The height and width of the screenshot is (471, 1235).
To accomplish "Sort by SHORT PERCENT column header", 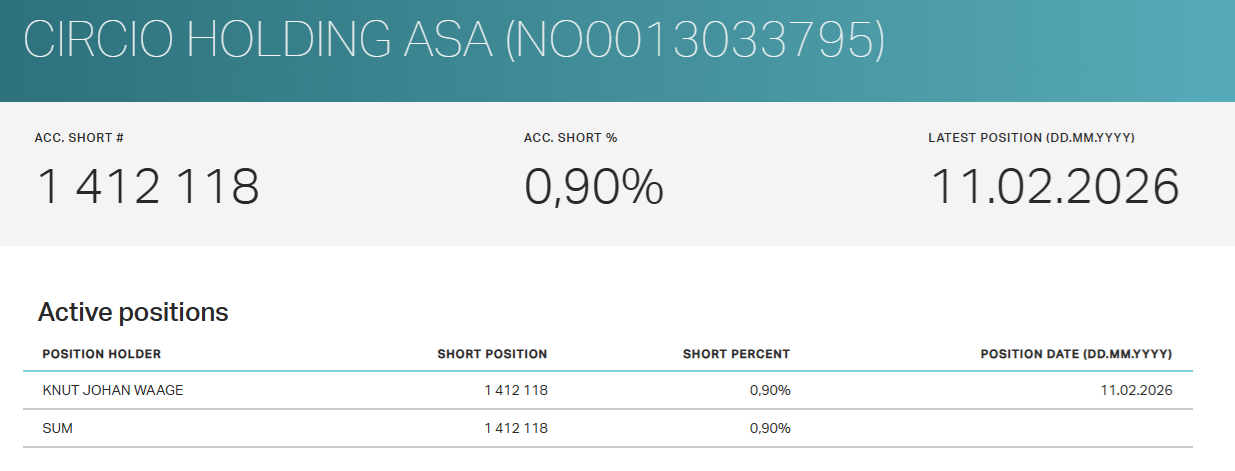I will tap(736, 354).
